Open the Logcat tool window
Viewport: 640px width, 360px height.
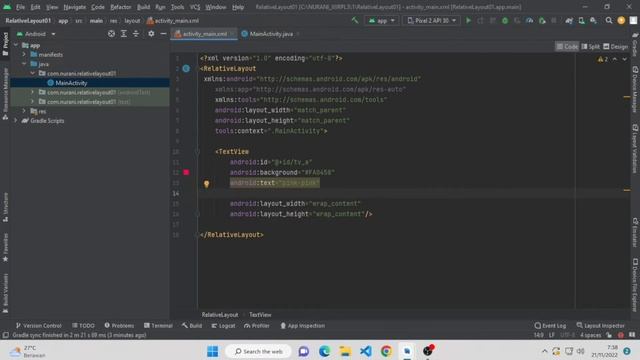(223, 325)
